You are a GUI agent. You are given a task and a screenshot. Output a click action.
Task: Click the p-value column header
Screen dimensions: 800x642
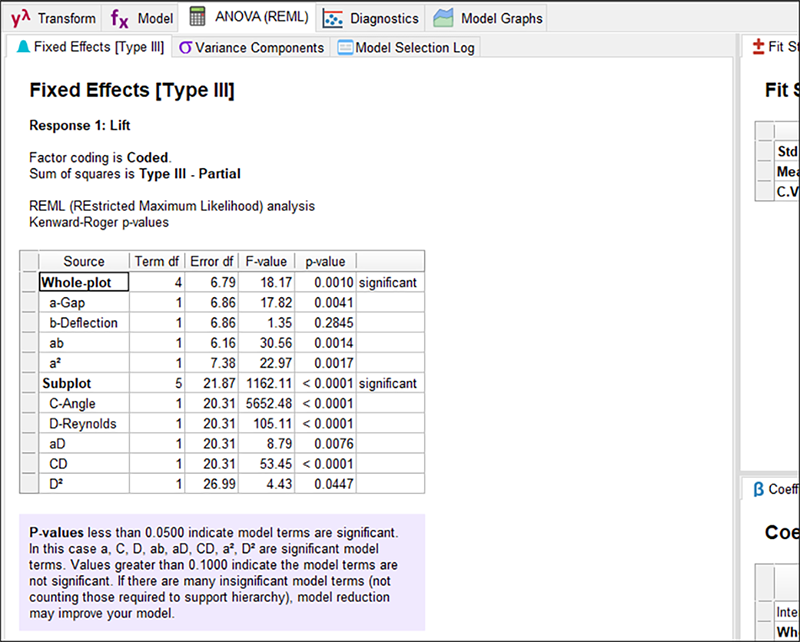pyautogui.click(x=325, y=262)
